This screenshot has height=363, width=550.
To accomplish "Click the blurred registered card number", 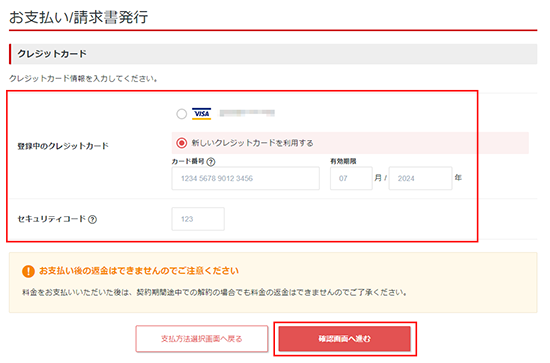I will (247, 113).
